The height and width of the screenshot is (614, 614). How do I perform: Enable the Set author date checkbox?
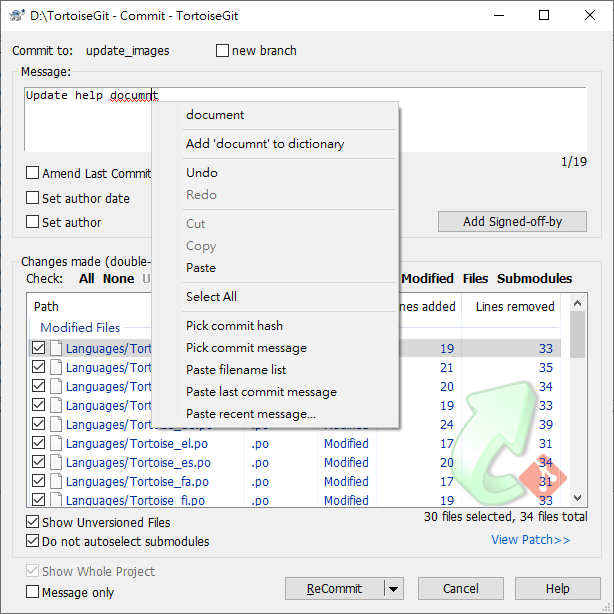33,198
